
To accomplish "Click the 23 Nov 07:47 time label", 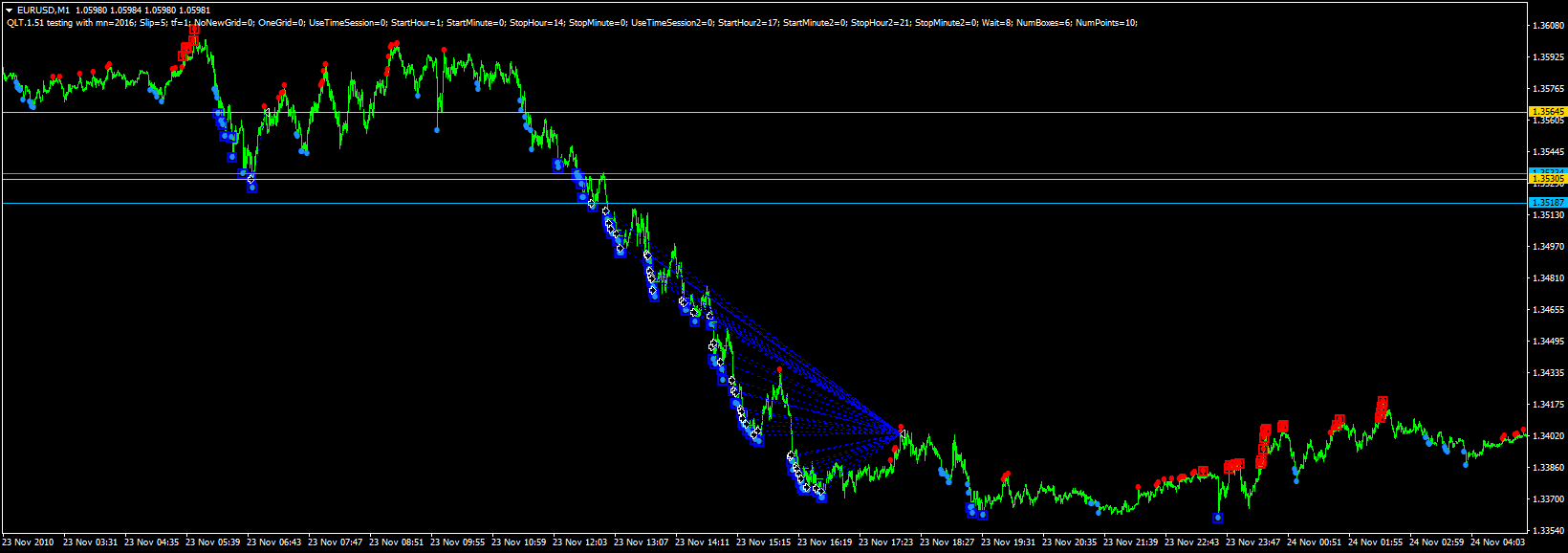I will [336, 542].
